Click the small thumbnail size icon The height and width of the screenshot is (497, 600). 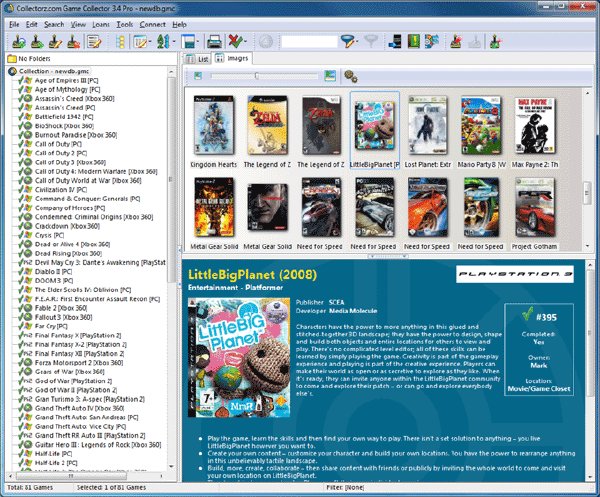[x=198, y=76]
